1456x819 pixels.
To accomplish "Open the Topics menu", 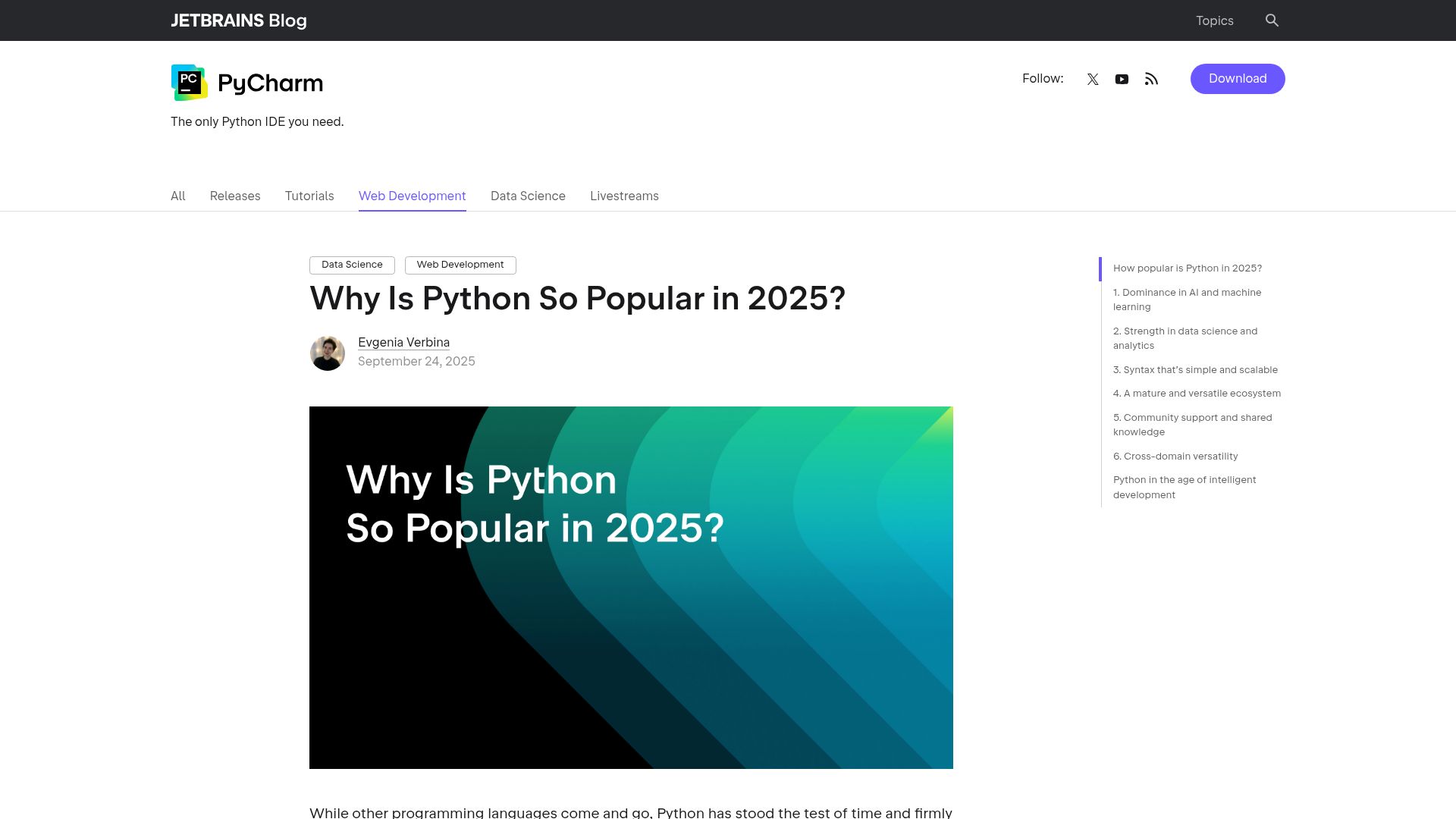I will 1214,20.
